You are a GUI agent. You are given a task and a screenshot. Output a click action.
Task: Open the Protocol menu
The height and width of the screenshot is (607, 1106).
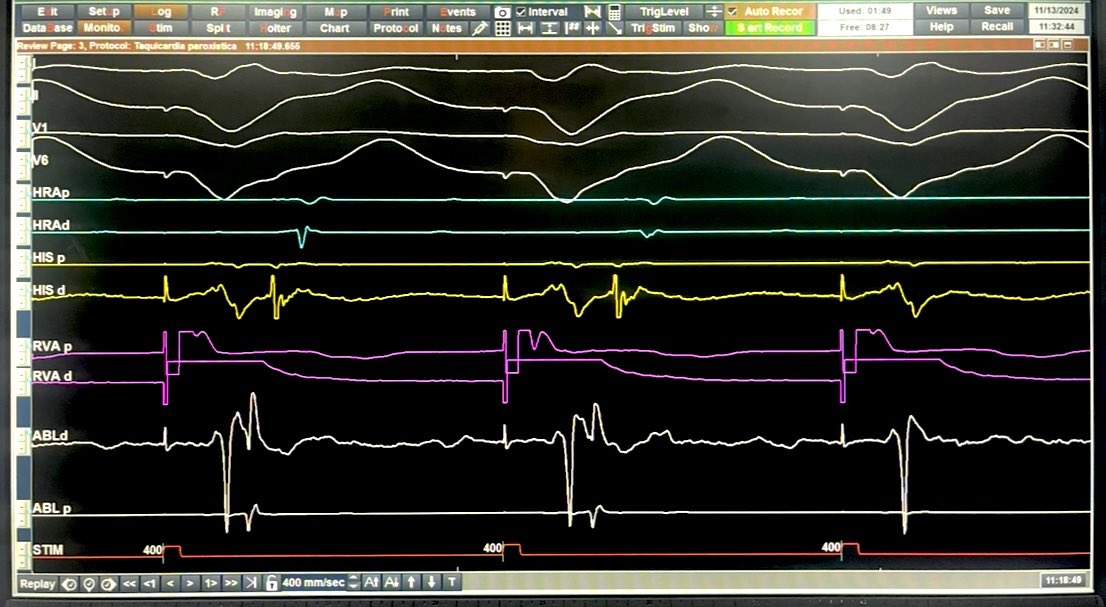[x=396, y=28]
